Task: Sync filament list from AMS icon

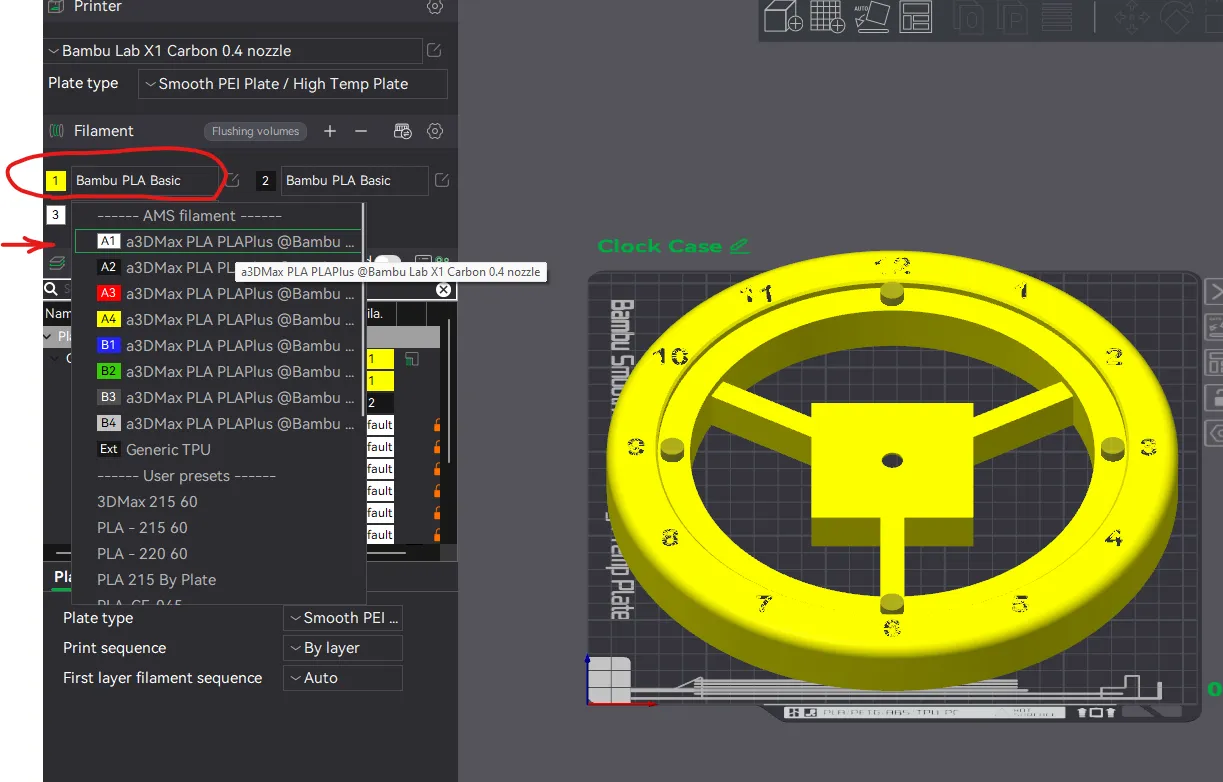Action: pyautogui.click(x=402, y=130)
